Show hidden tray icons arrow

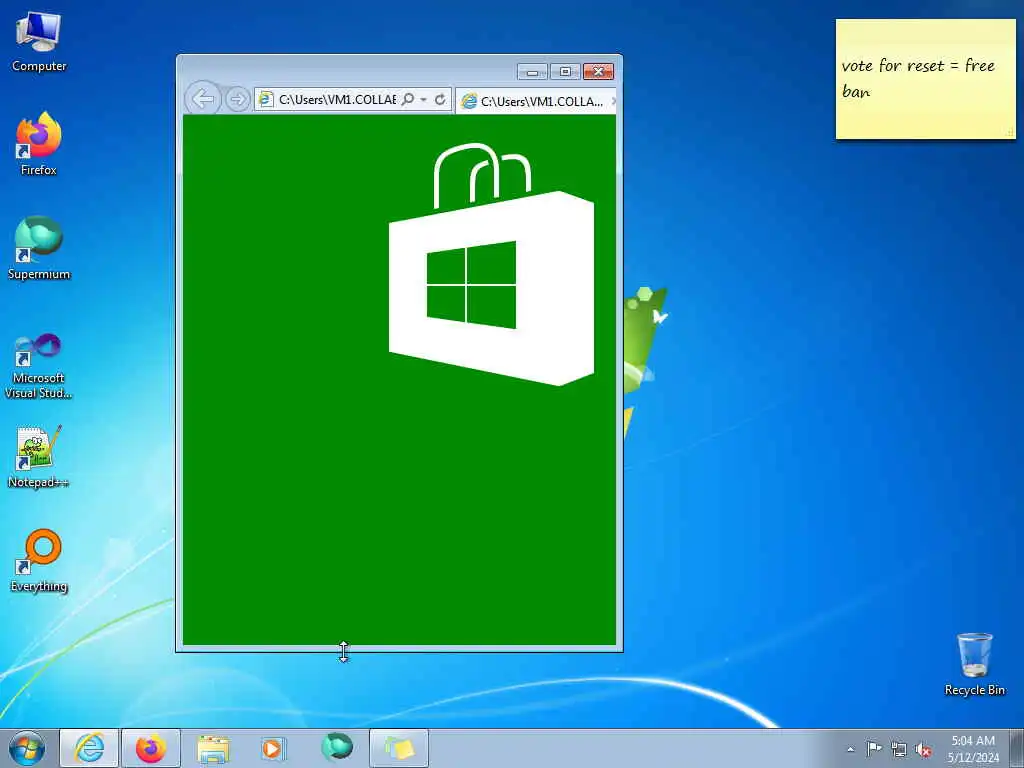point(850,749)
